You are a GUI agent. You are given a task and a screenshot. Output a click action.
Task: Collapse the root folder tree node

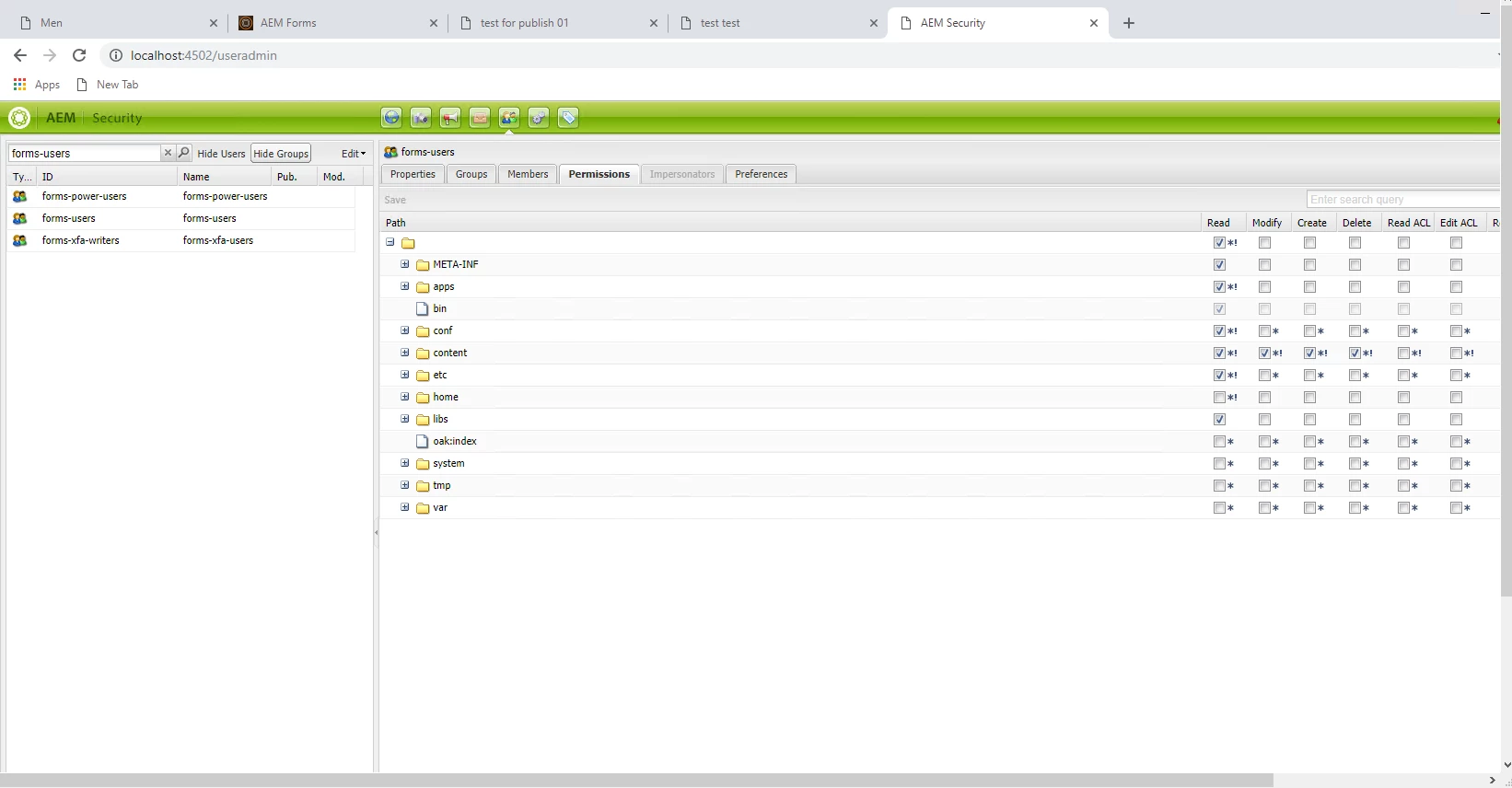(390, 242)
